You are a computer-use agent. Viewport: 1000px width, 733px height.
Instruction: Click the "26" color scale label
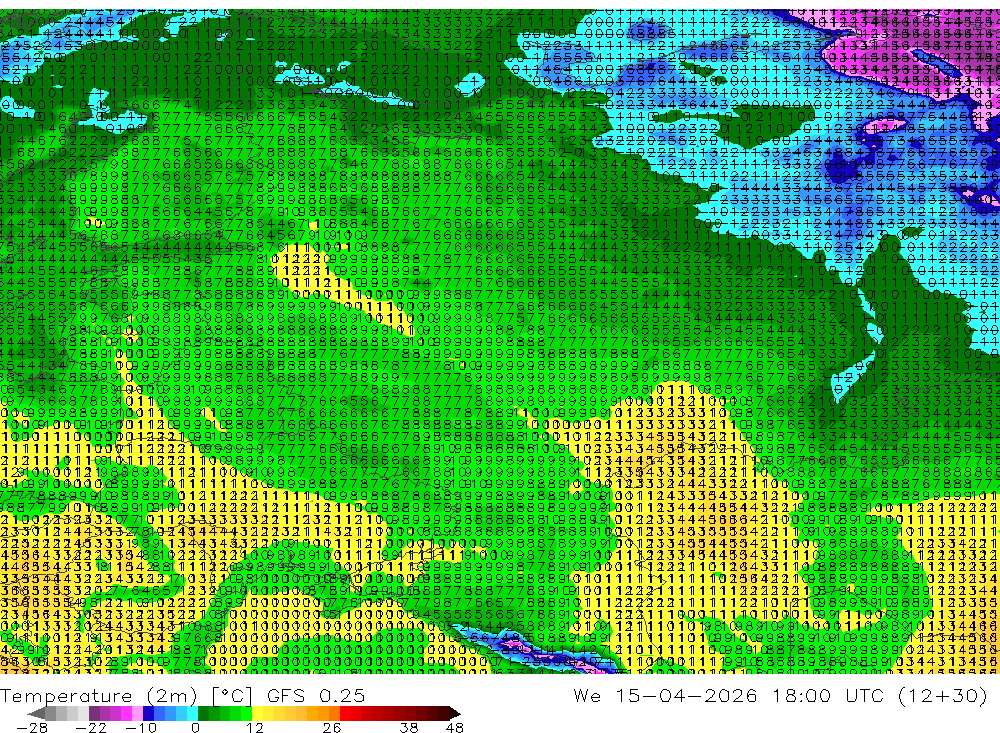(332, 728)
